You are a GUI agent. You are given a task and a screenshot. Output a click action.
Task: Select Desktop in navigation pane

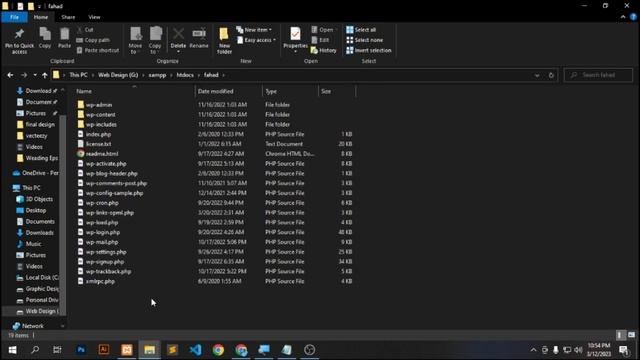(32, 210)
